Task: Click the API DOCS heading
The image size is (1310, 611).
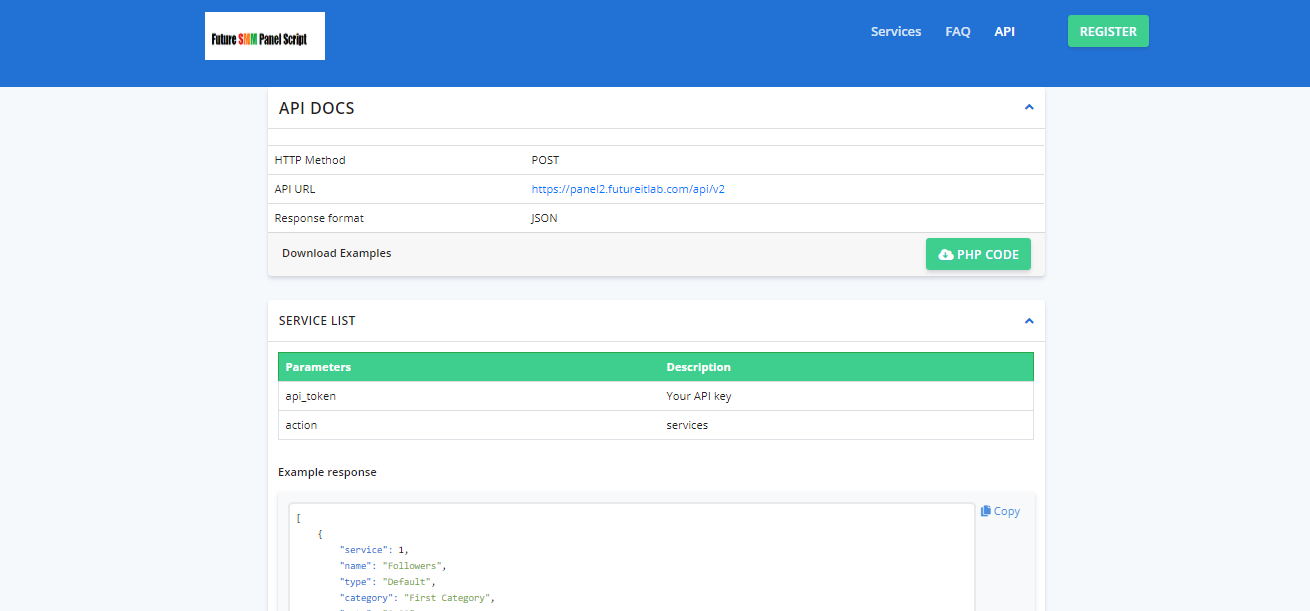Action: pos(316,107)
